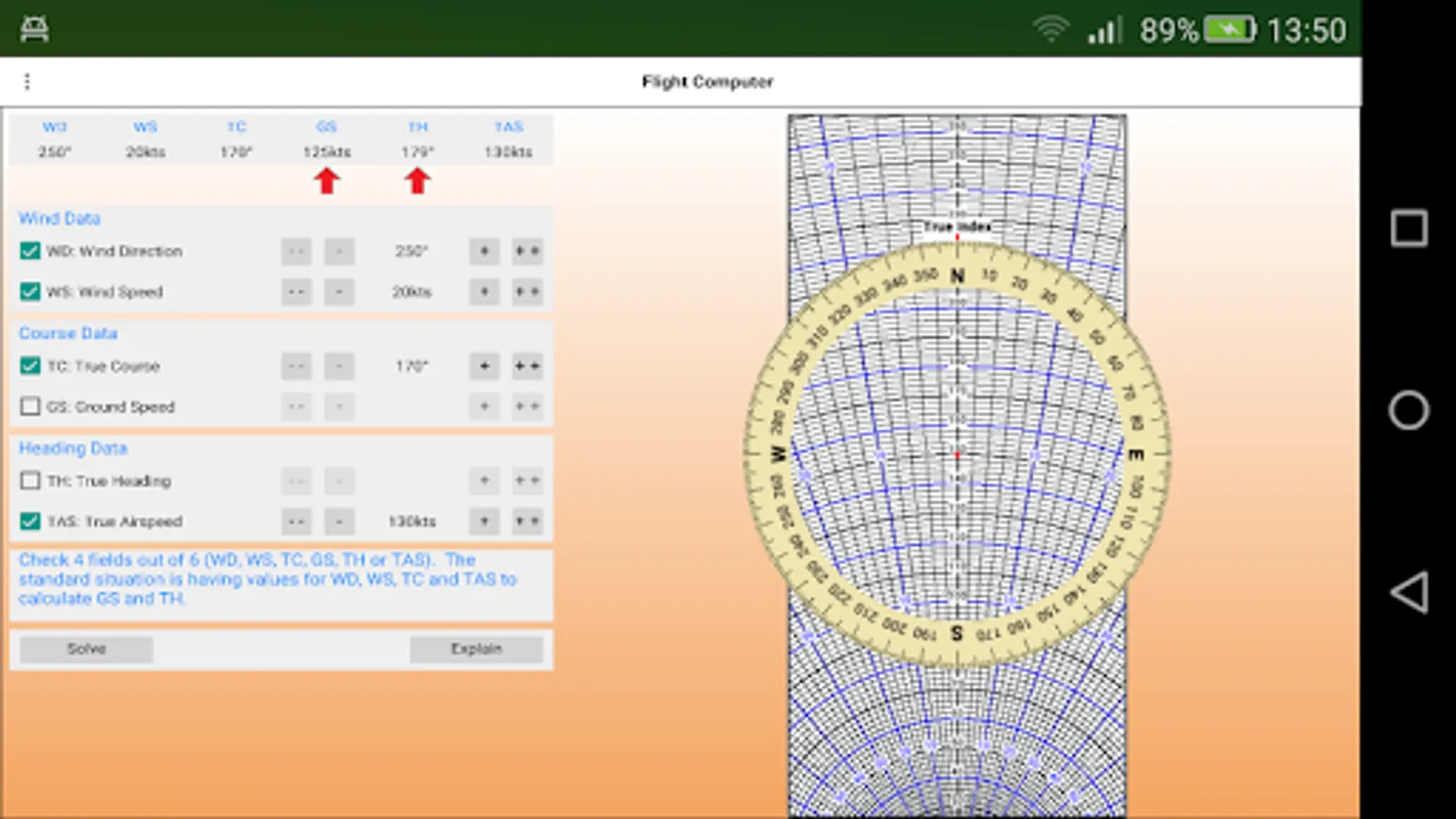Decrease Wind Direction by large step (--)
This screenshot has height=819, width=1456.
click(x=297, y=250)
